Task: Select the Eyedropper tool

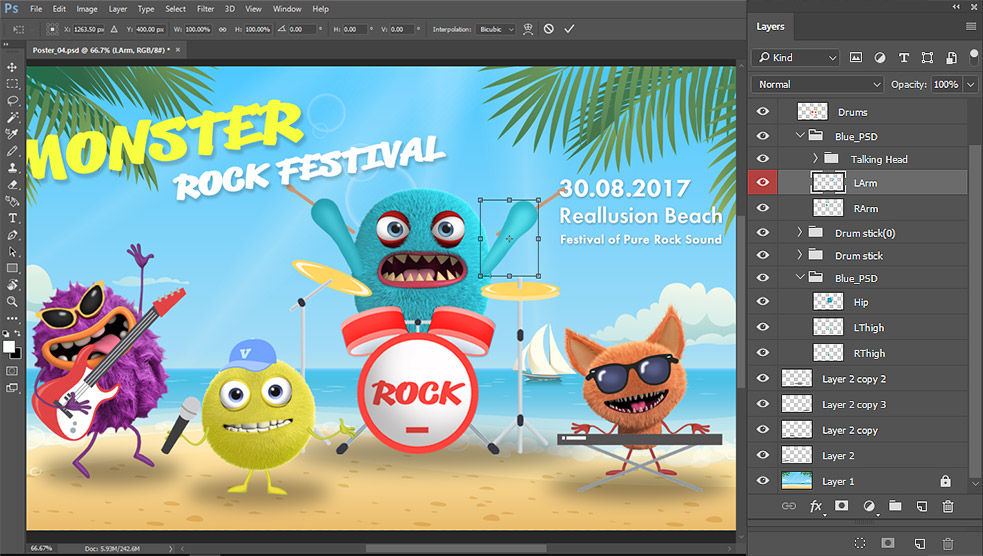Action: pos(12,134)
